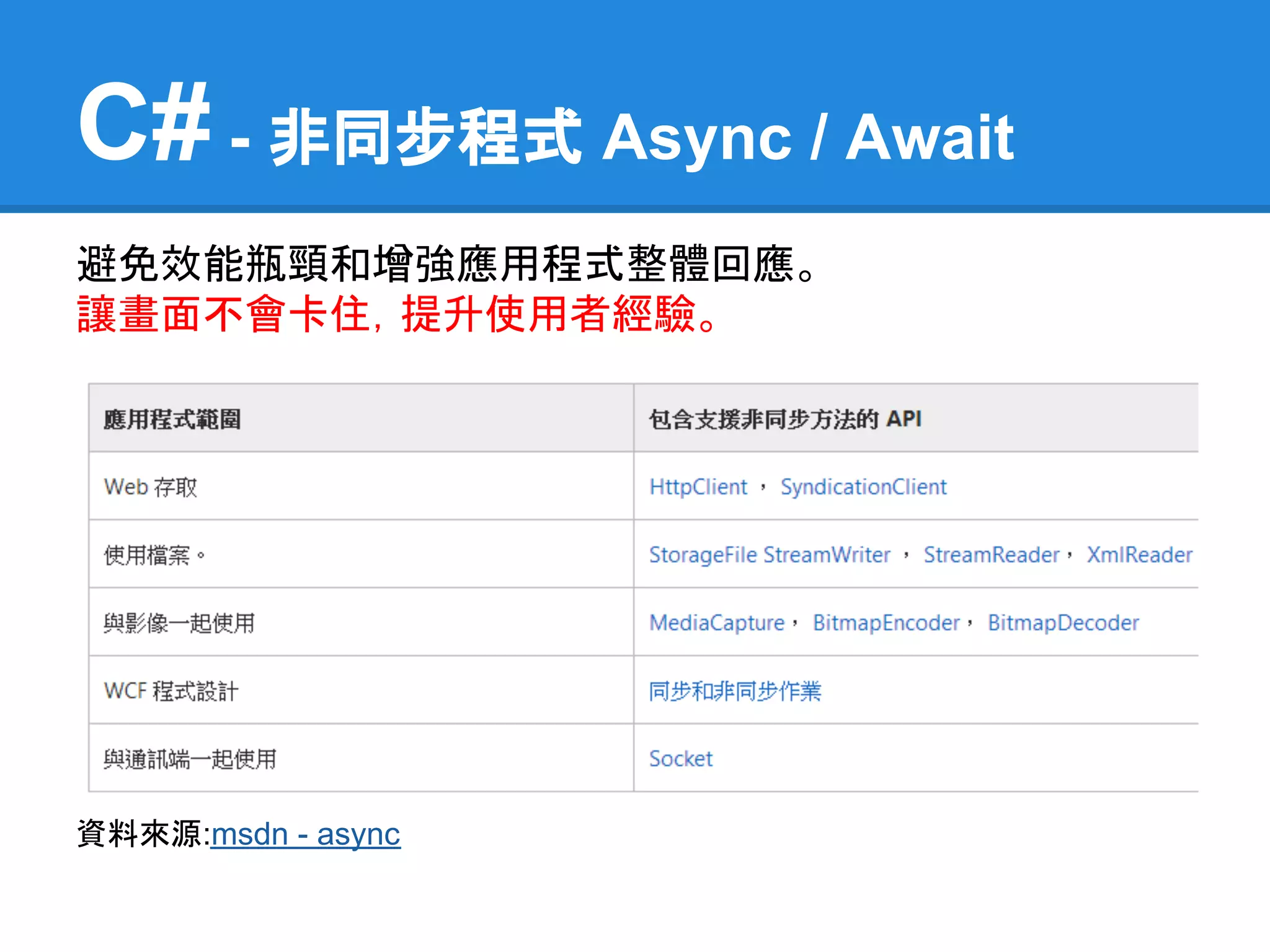Open the 同步和非同步作業 link
This screenshot has height=952, width=1270.
[735, 691]
